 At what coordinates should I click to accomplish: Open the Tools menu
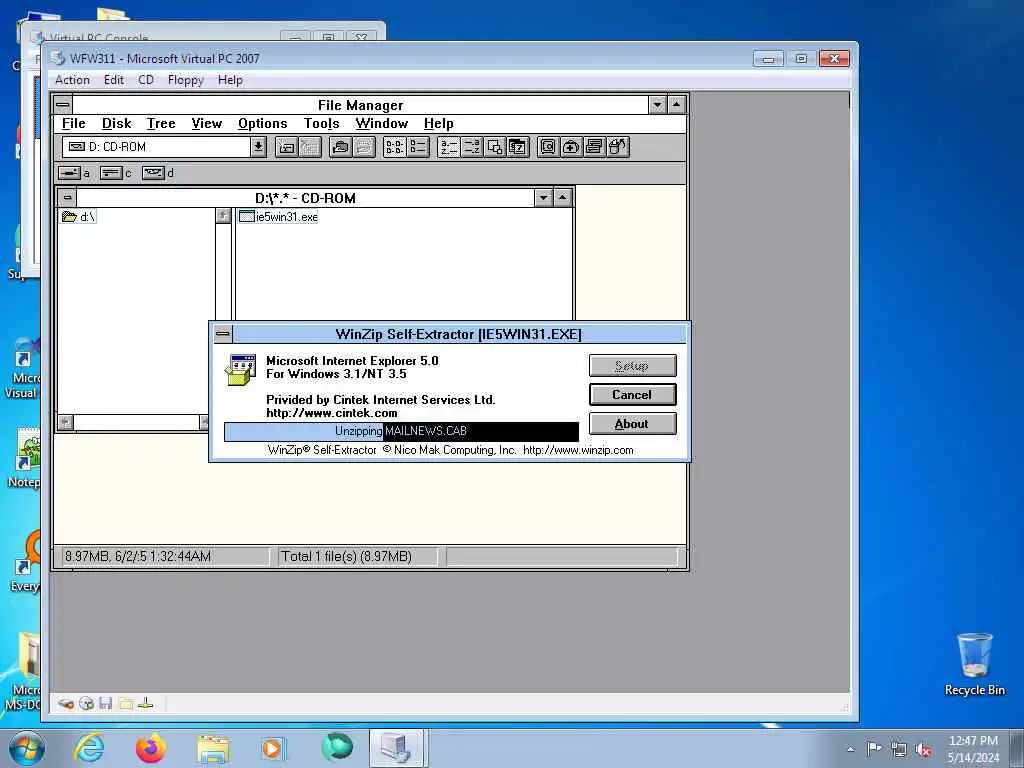(321, 123)
